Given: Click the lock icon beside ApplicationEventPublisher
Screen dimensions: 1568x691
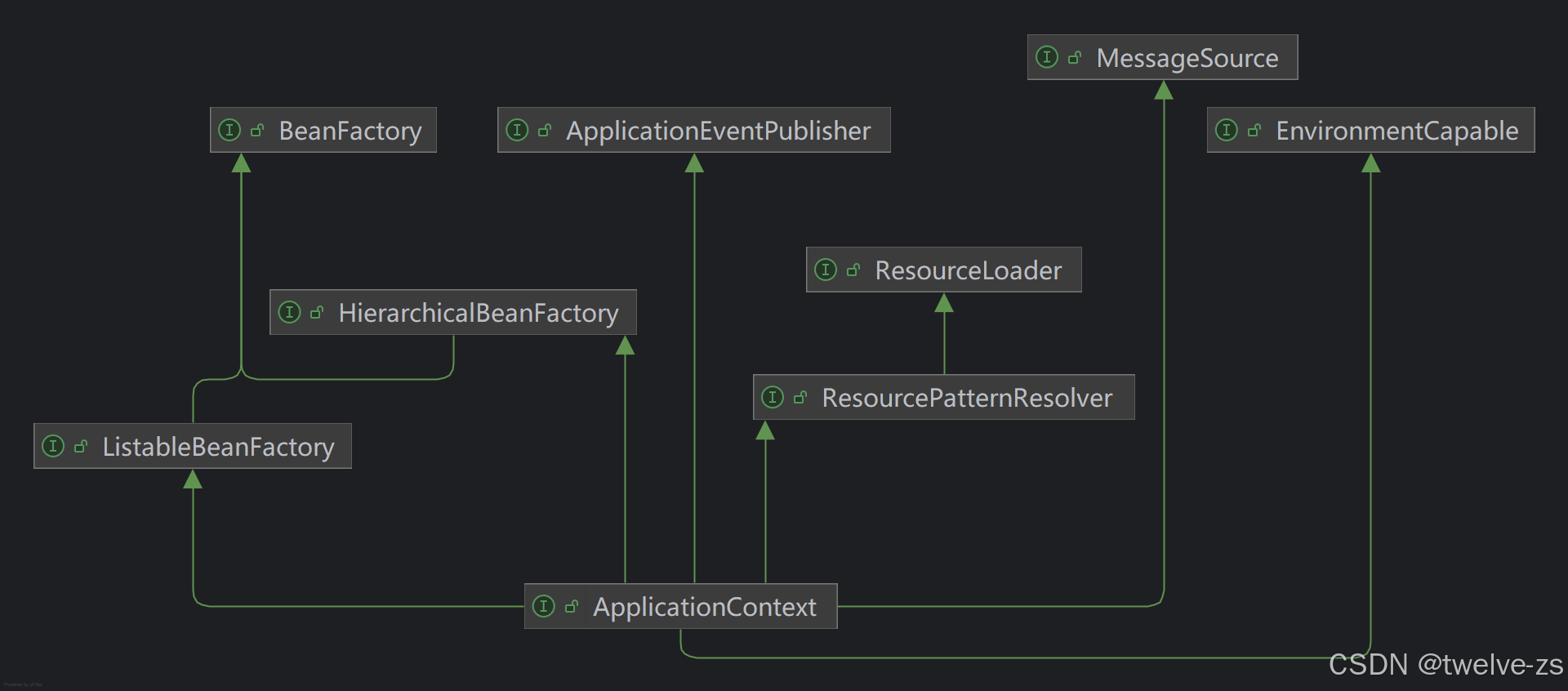Looking at the screenshot, I should (x=545, y=130).
